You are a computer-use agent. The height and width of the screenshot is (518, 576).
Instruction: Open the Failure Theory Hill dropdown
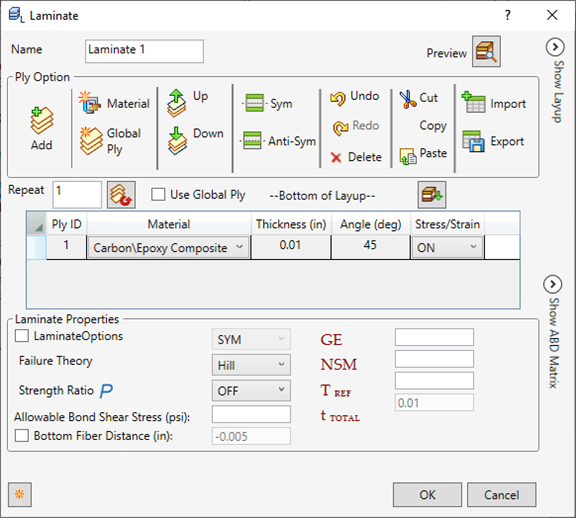251,365
